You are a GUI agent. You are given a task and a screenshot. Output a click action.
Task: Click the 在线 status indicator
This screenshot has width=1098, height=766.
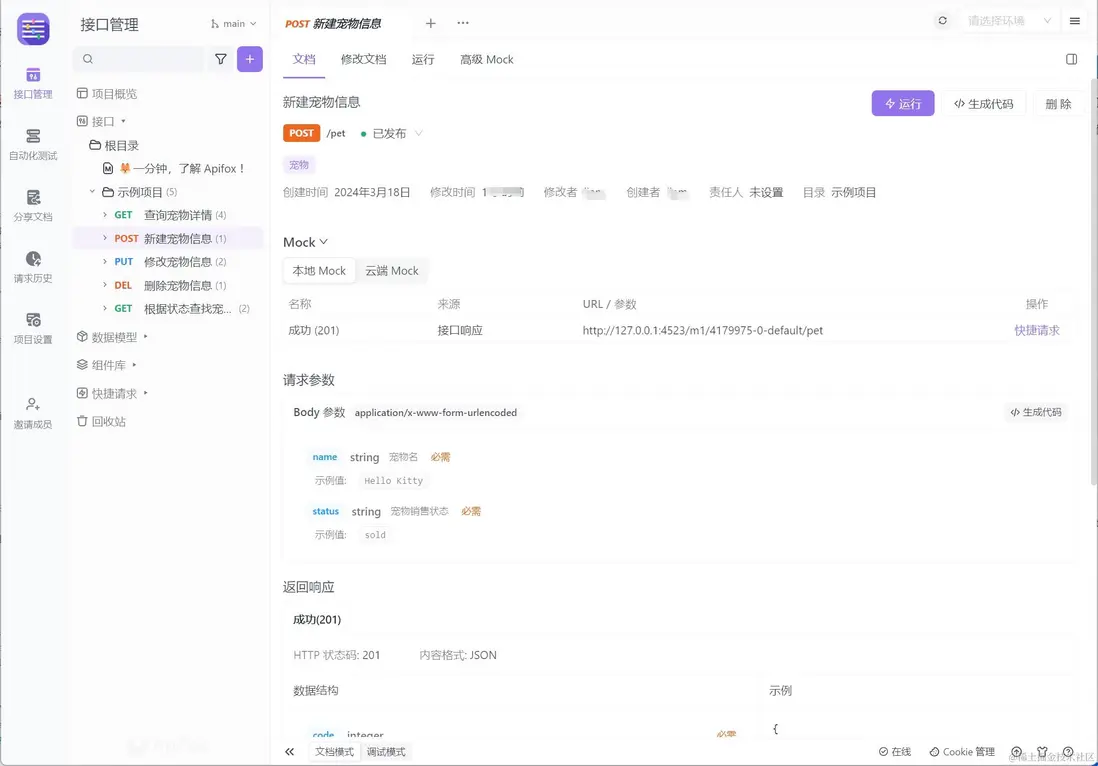[895, 752]
